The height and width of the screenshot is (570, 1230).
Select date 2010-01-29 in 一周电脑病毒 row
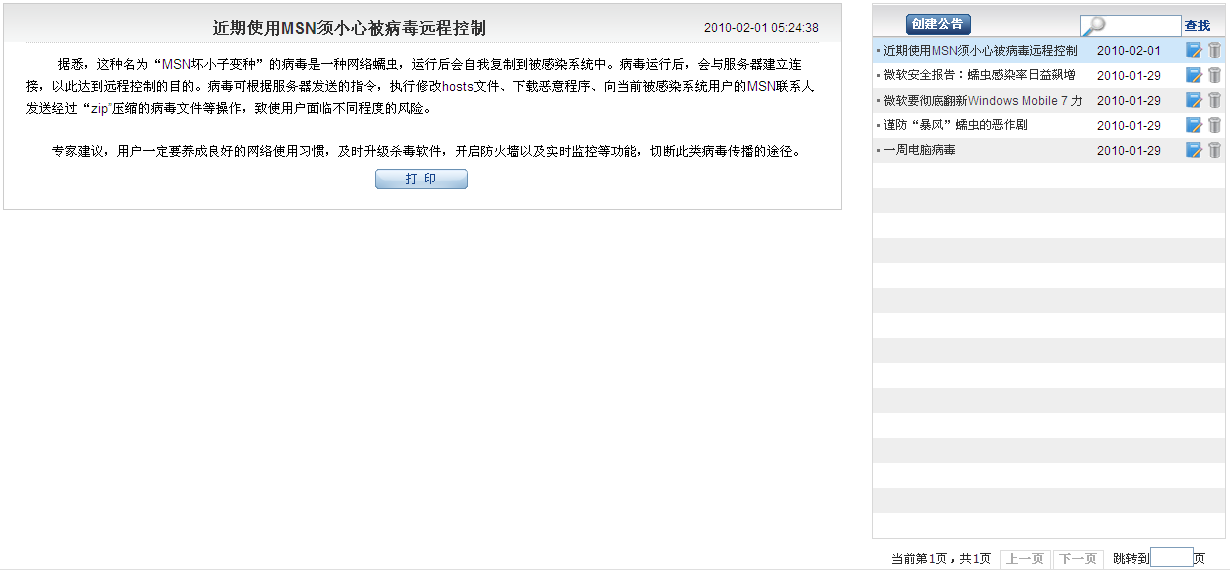[1129, 150]
